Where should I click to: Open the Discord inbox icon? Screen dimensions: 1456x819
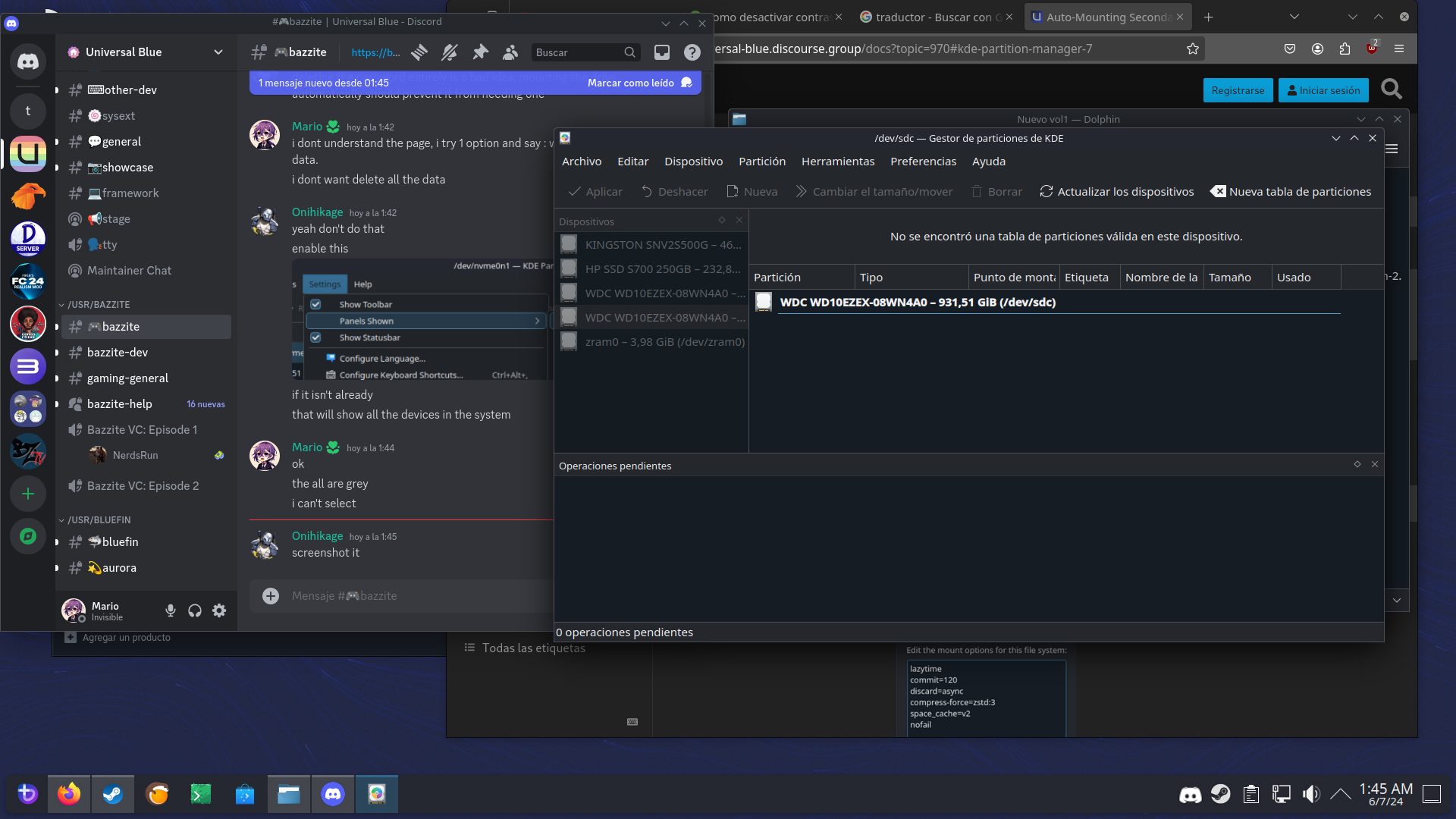(662, 52)
